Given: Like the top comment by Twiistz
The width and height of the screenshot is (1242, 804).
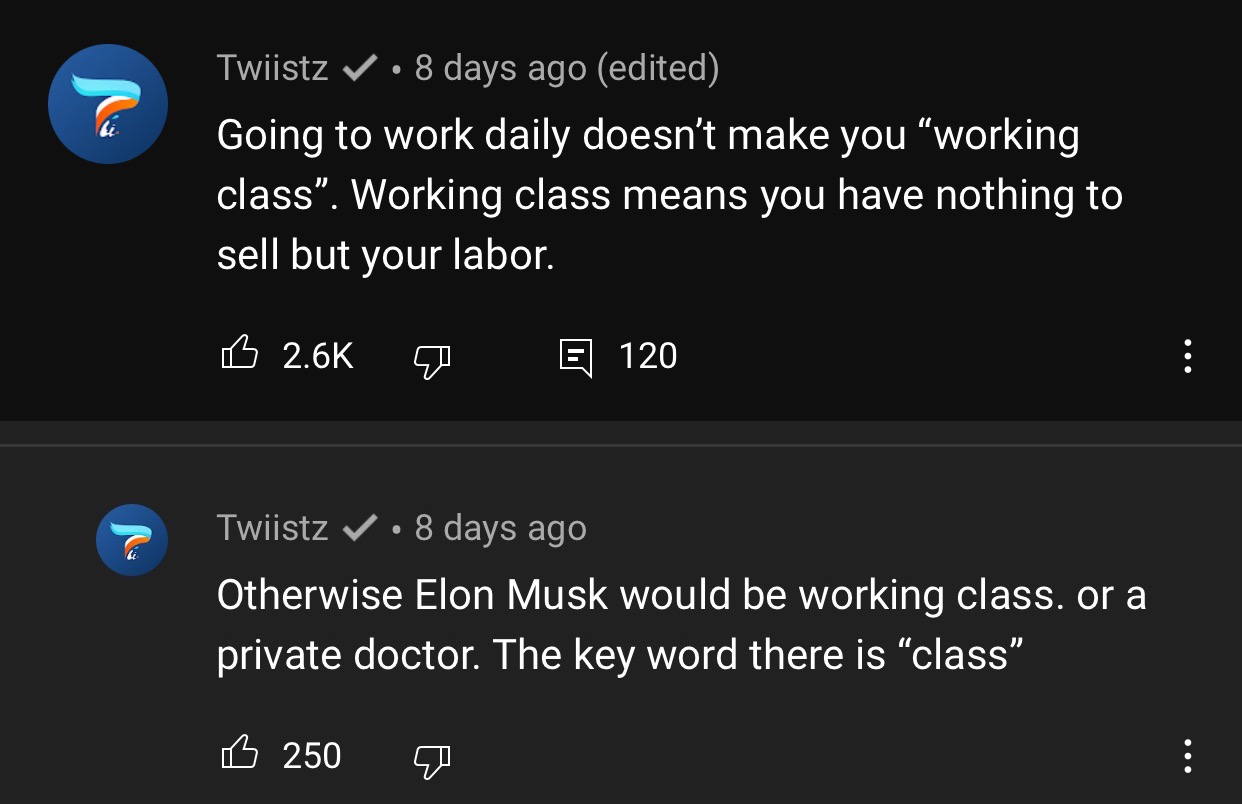Looking at the screenshot, I should [239, 355].
